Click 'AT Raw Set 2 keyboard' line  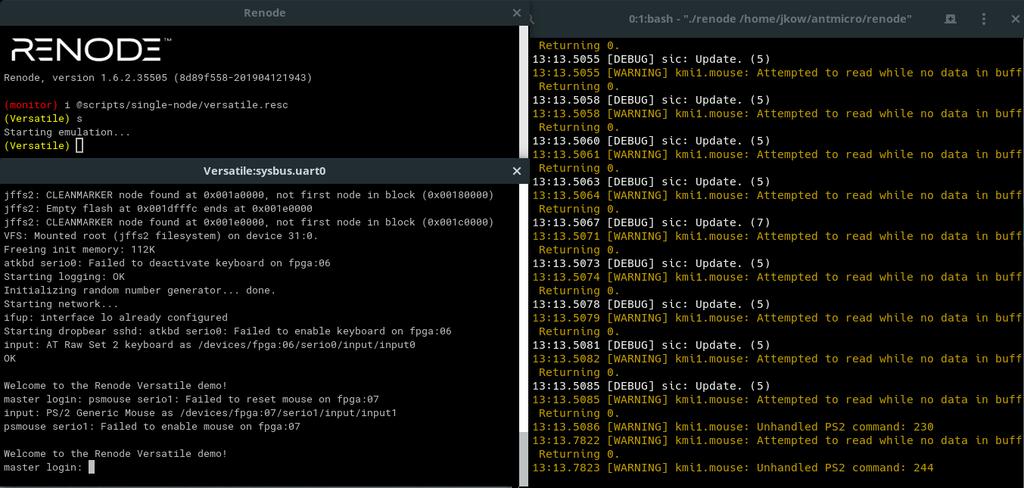pos(210,344)
